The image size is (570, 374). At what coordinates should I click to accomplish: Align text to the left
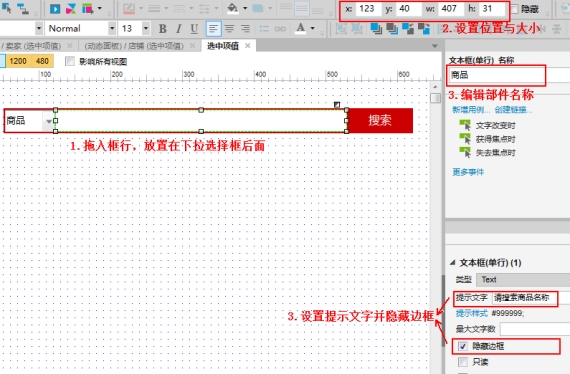click(213, 29)
